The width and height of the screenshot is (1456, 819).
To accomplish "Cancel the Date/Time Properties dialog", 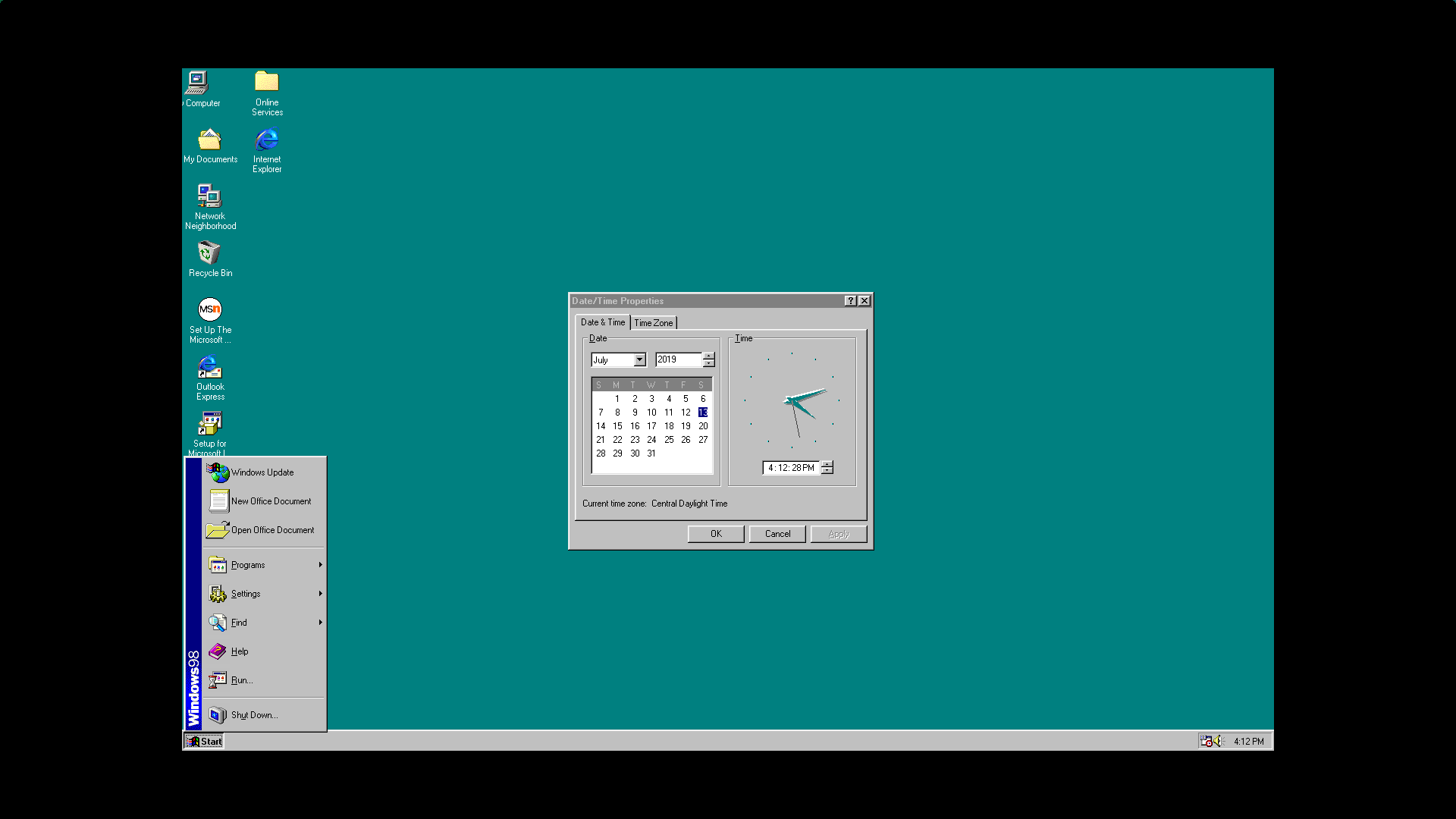I will point(777,534).
